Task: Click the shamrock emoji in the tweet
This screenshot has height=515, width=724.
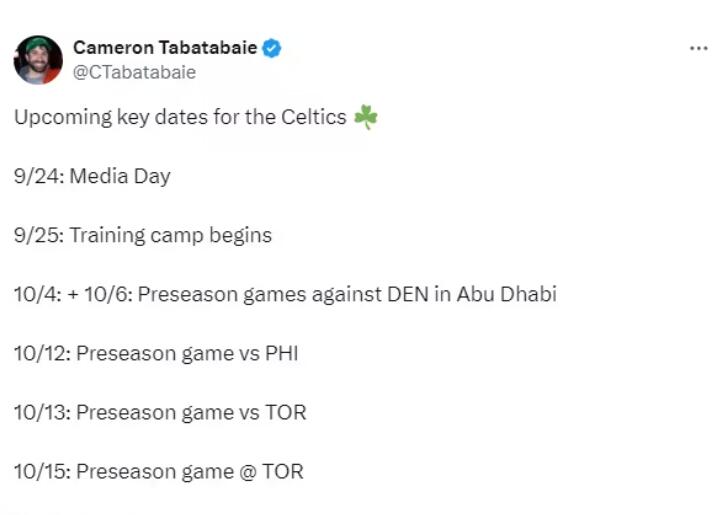Action: coord(366,118)
